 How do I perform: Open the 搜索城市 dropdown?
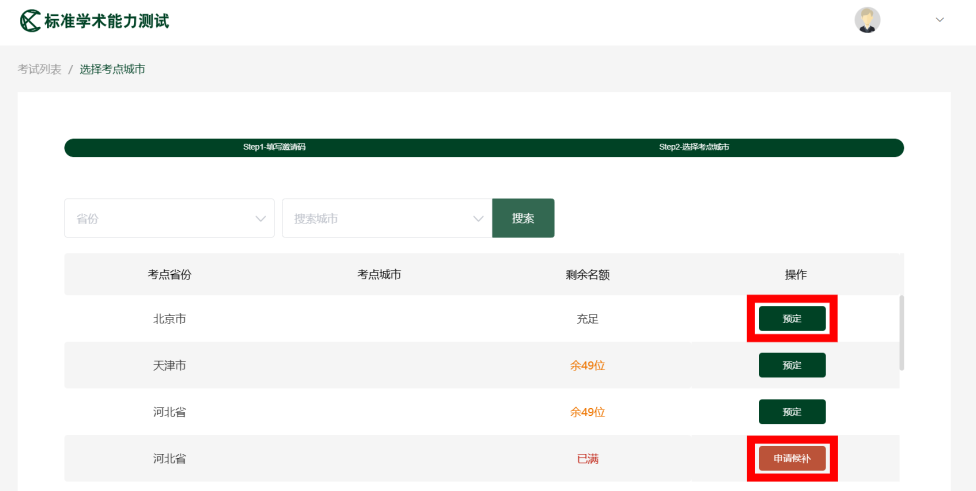[387, 218]
